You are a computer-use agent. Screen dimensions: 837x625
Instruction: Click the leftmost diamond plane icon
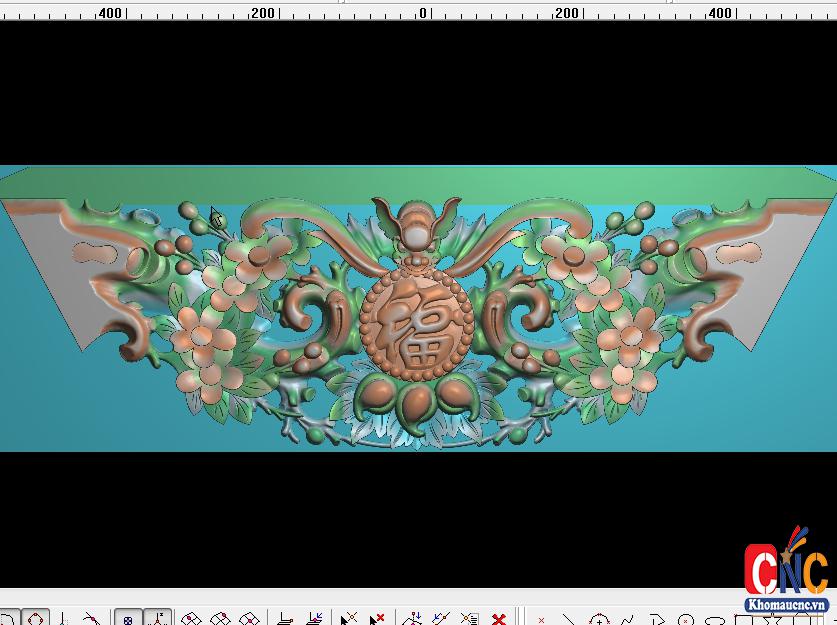click(x=191, y=619)
